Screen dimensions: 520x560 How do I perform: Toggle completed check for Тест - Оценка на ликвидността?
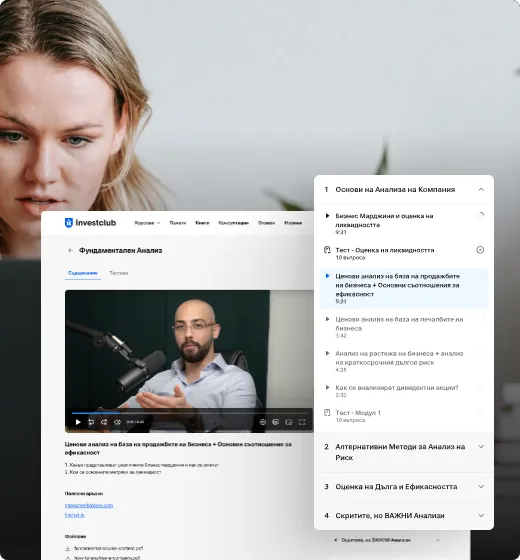[480, 250]
